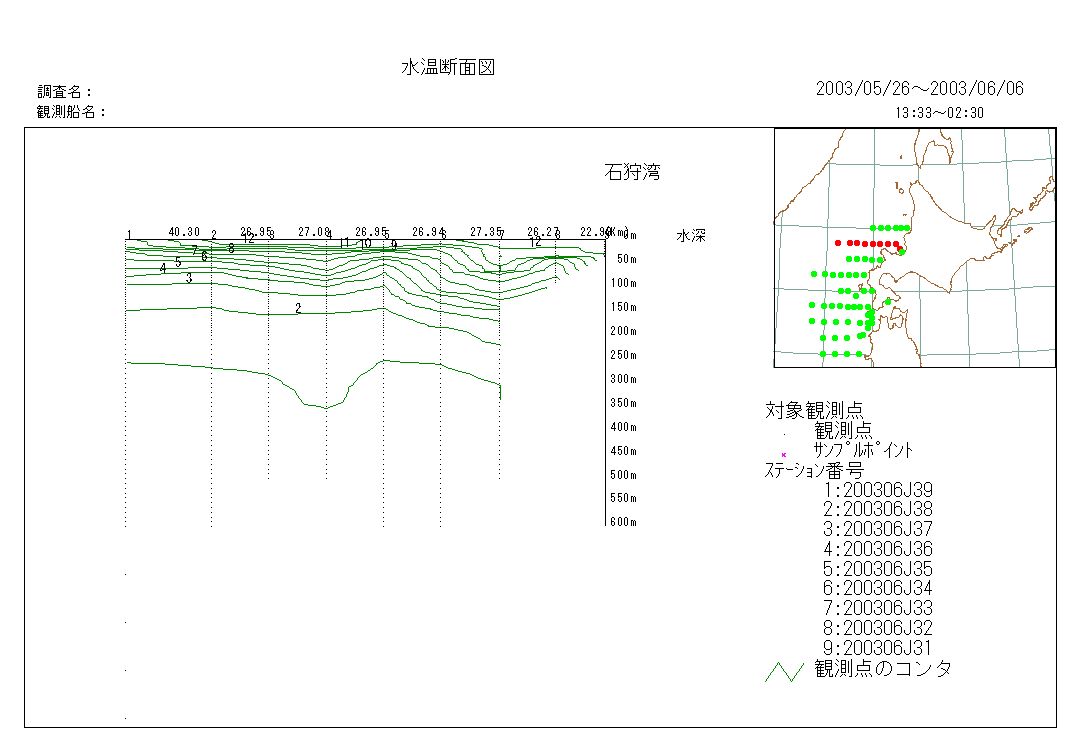Click the time range 13:33～02:30
The height and width of the screenshot is (755, 1084).
click(x=938, y=113)
